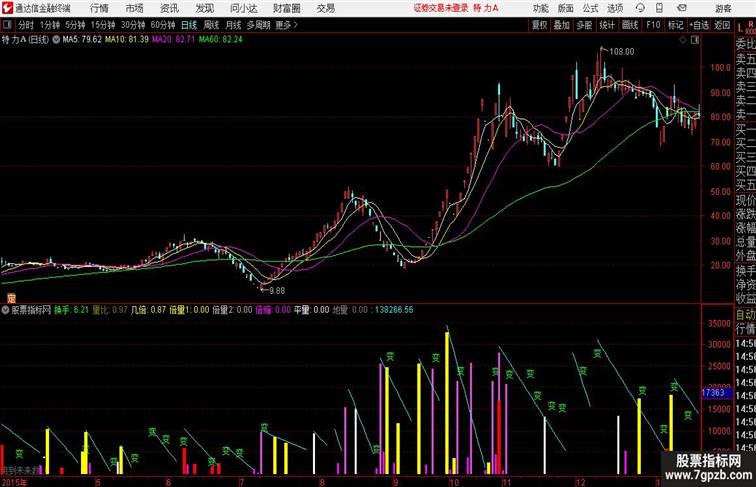Toggle the left sidebar panel icon
The image size is (756, 487).
pos(7,25)
